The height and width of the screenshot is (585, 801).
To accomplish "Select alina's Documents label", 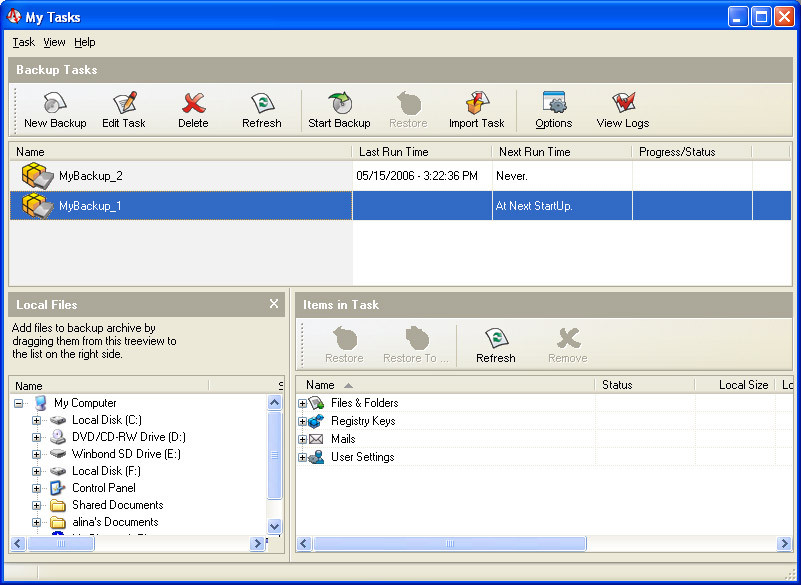I will click(115, 522).
